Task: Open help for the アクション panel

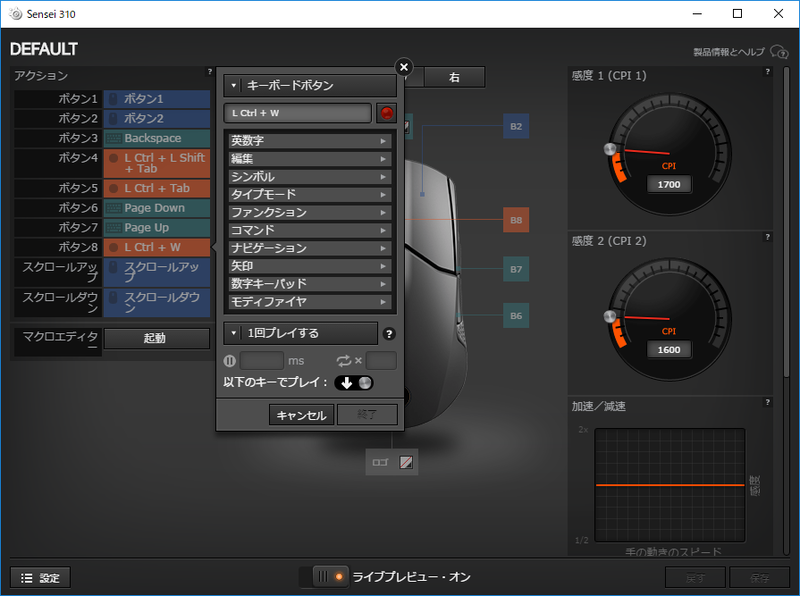Action: pos(210,72)
